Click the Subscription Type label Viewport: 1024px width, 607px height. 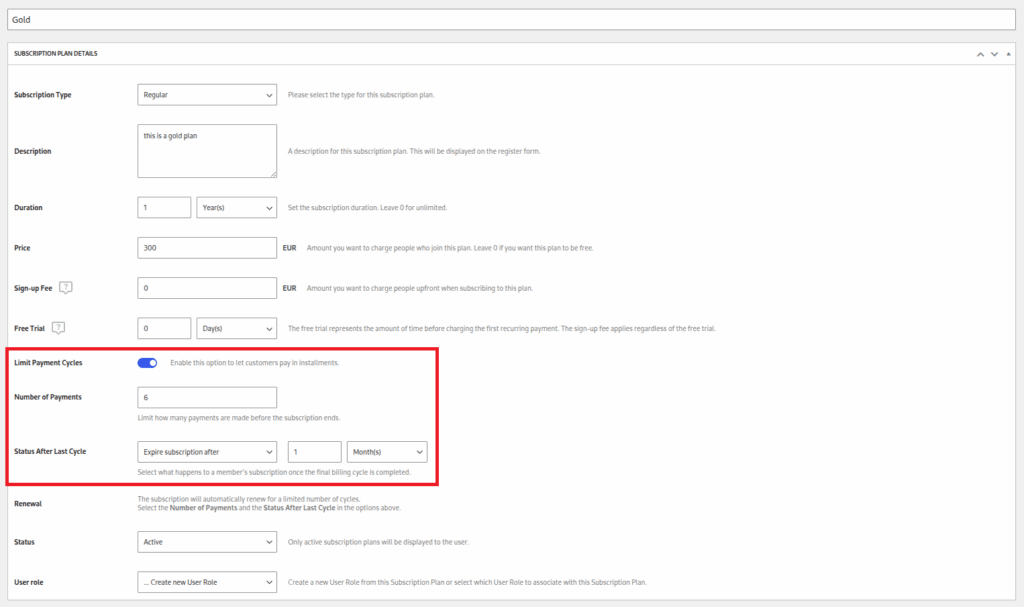42,95
